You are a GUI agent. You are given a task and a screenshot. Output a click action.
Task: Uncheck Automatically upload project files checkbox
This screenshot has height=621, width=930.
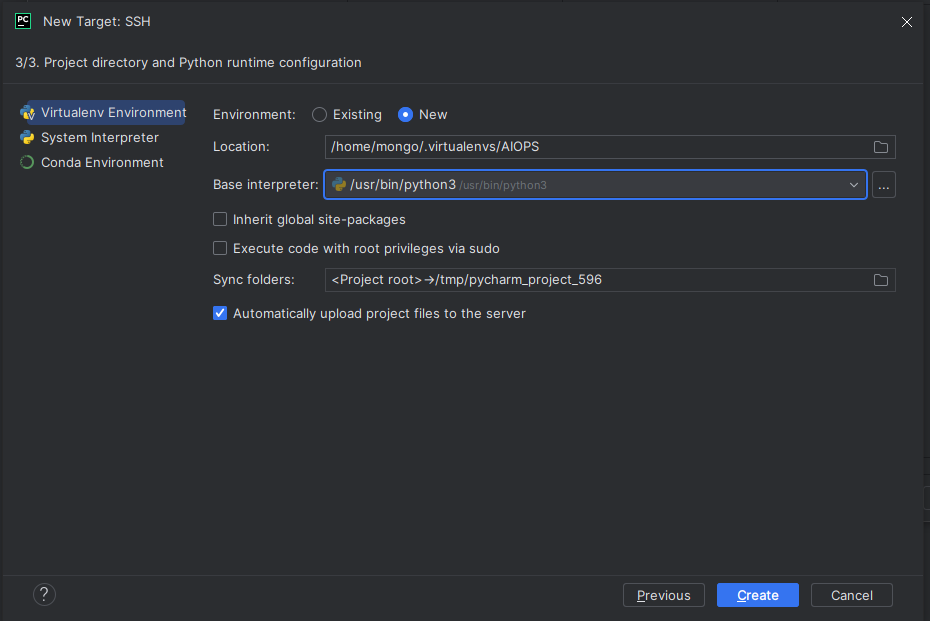[x=220, y=313]
